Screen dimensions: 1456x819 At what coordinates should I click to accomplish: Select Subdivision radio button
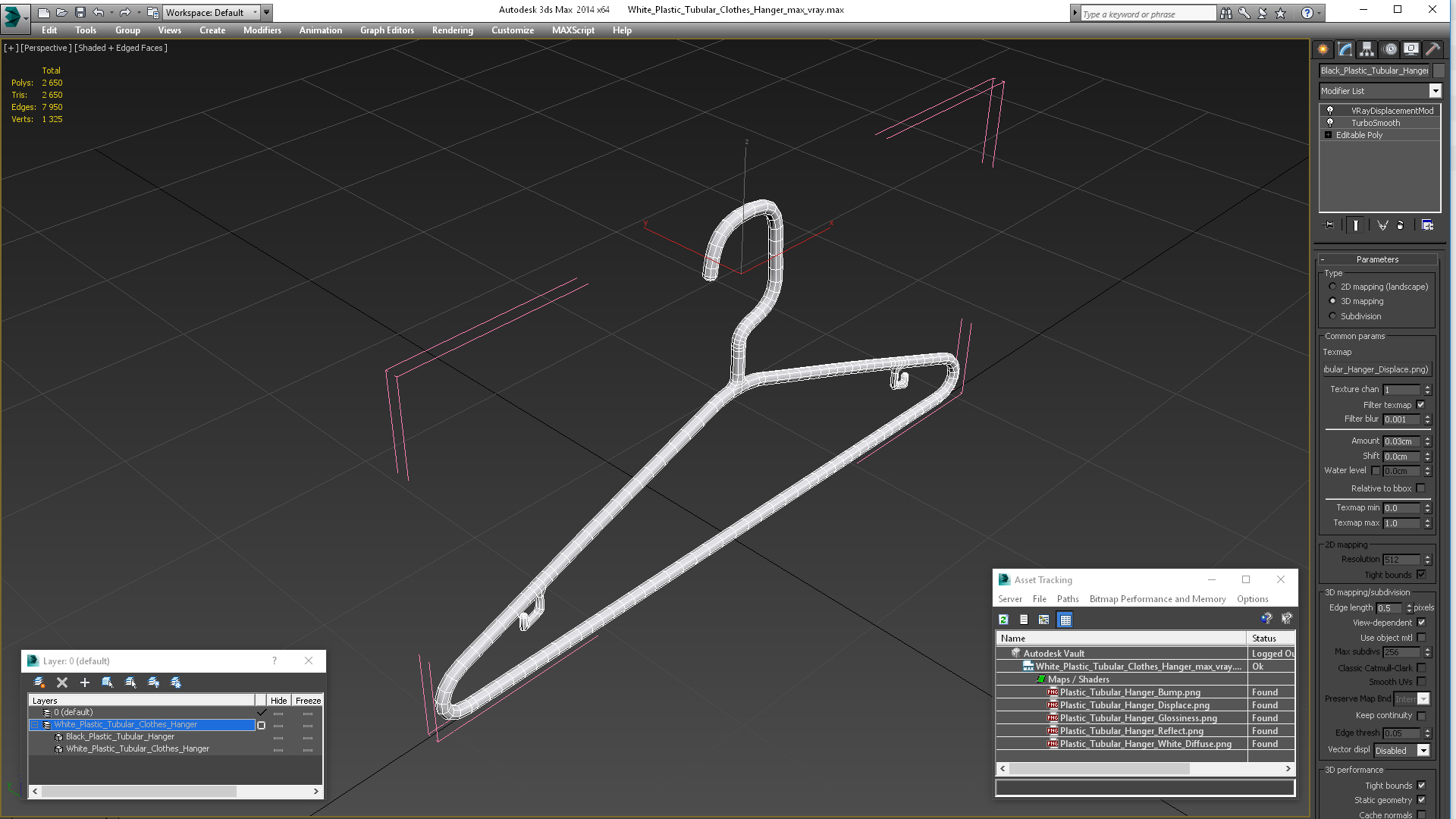(x=1332, y=316)
